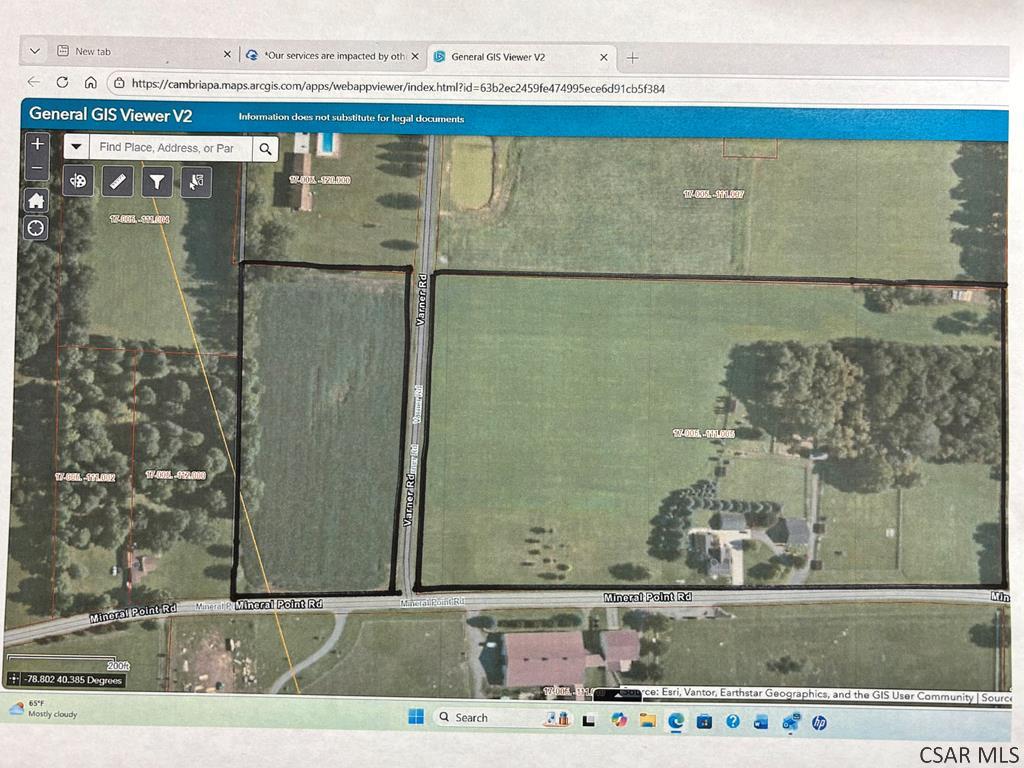Close the New tab browser tab
Viewport: 1024px width, 768px height.
227,54
